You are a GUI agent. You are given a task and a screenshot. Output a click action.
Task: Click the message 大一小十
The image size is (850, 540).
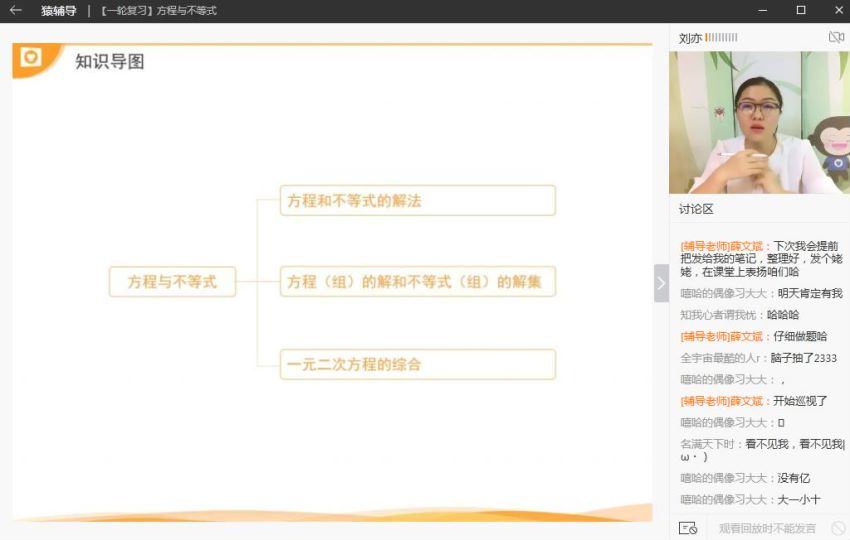(799, 499)
